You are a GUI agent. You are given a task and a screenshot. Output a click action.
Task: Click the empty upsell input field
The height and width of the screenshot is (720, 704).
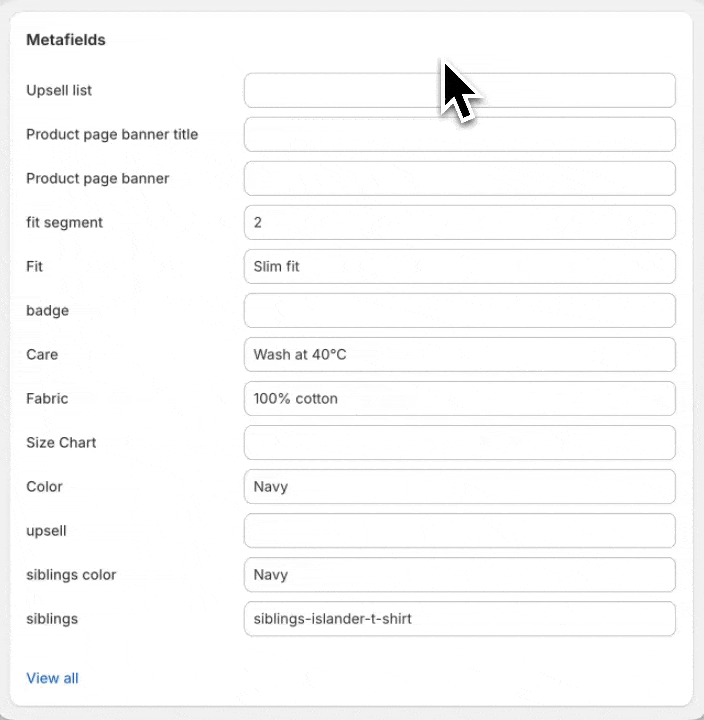point(459,530)
